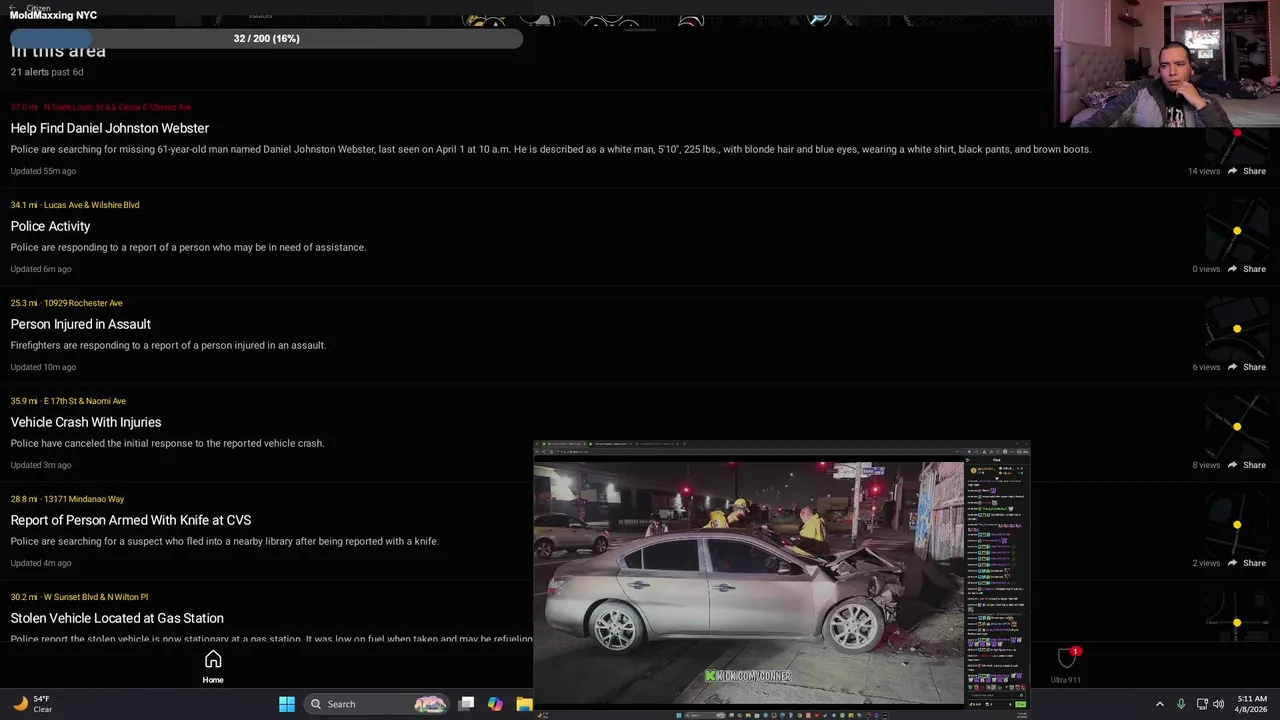Select location text E 17th St & Naomi Ave
1280x720 pixels.
(85, 401)
